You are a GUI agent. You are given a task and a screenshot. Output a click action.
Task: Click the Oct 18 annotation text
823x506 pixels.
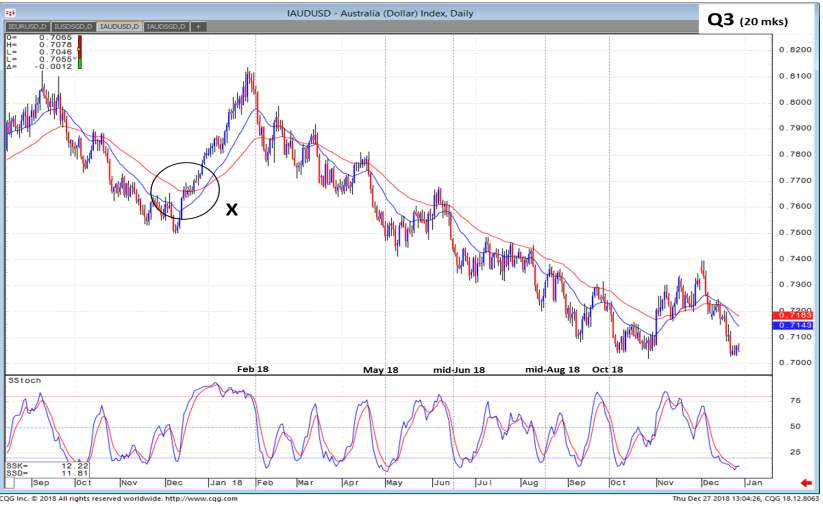[x=607, y=370]
